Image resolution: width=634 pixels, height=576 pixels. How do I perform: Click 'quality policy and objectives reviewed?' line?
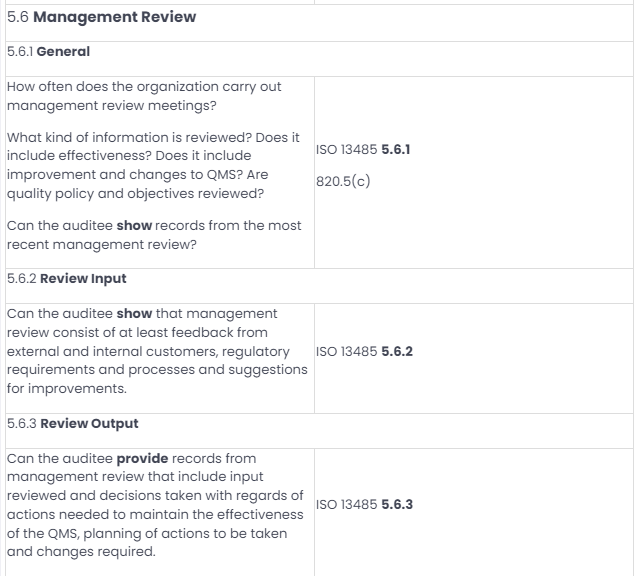[135, 194]
